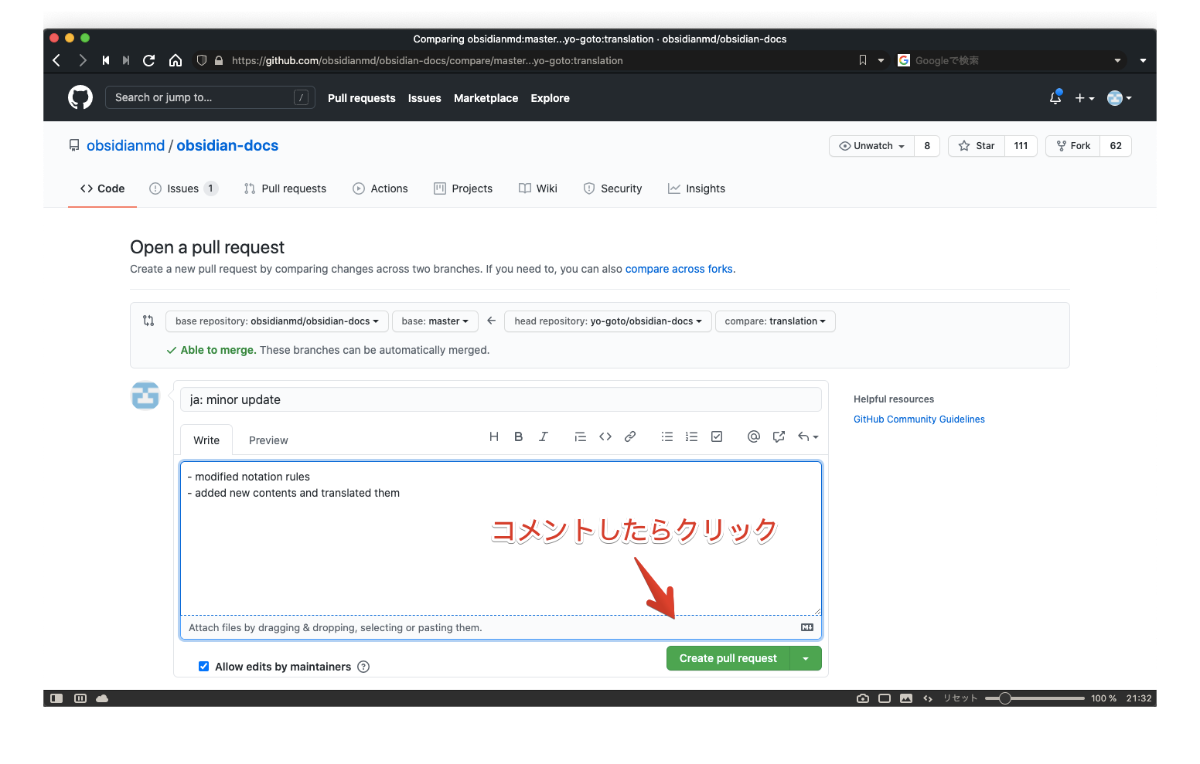Image resolution: width=1200 pixels, height=764 pixels.
Task: Click the browser reload button
Action: (149, 60)
